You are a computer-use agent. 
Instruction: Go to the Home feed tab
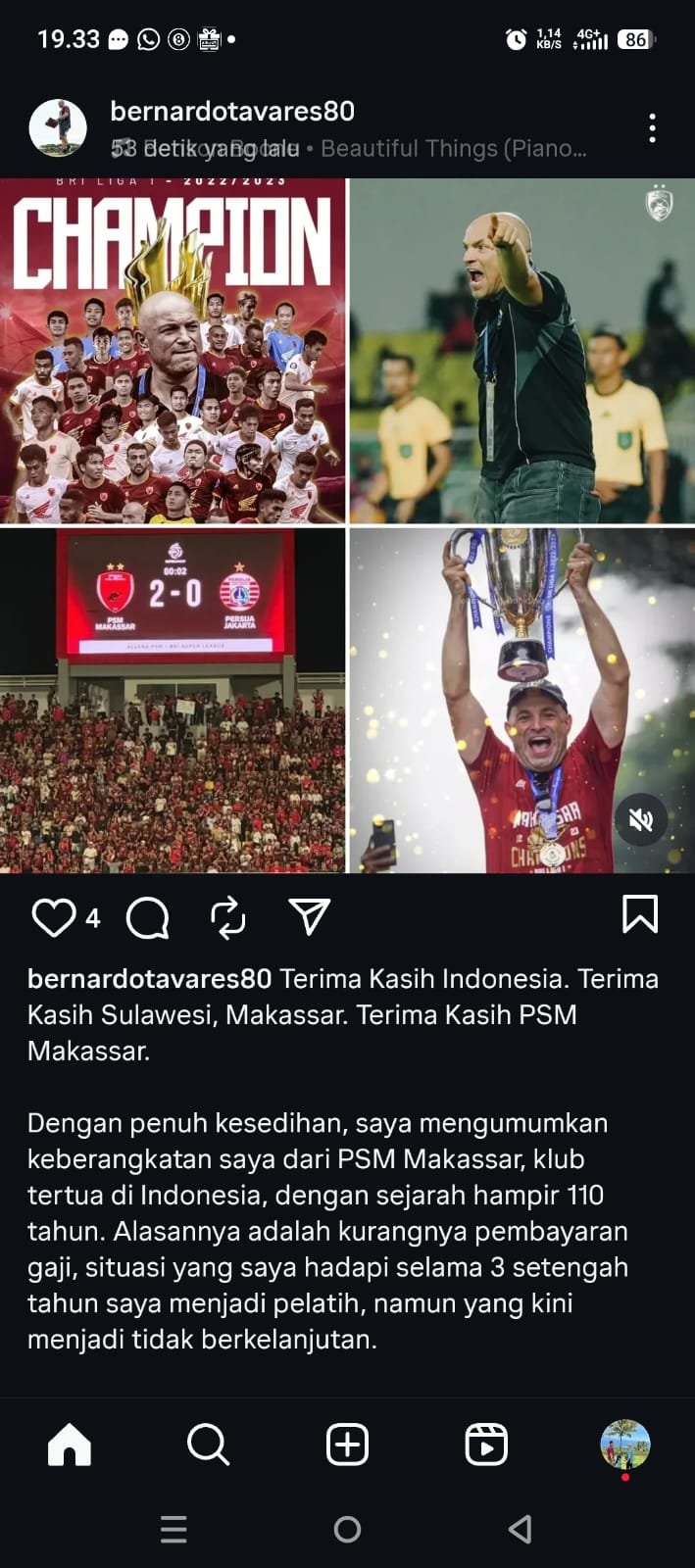tap(70, 1445)
